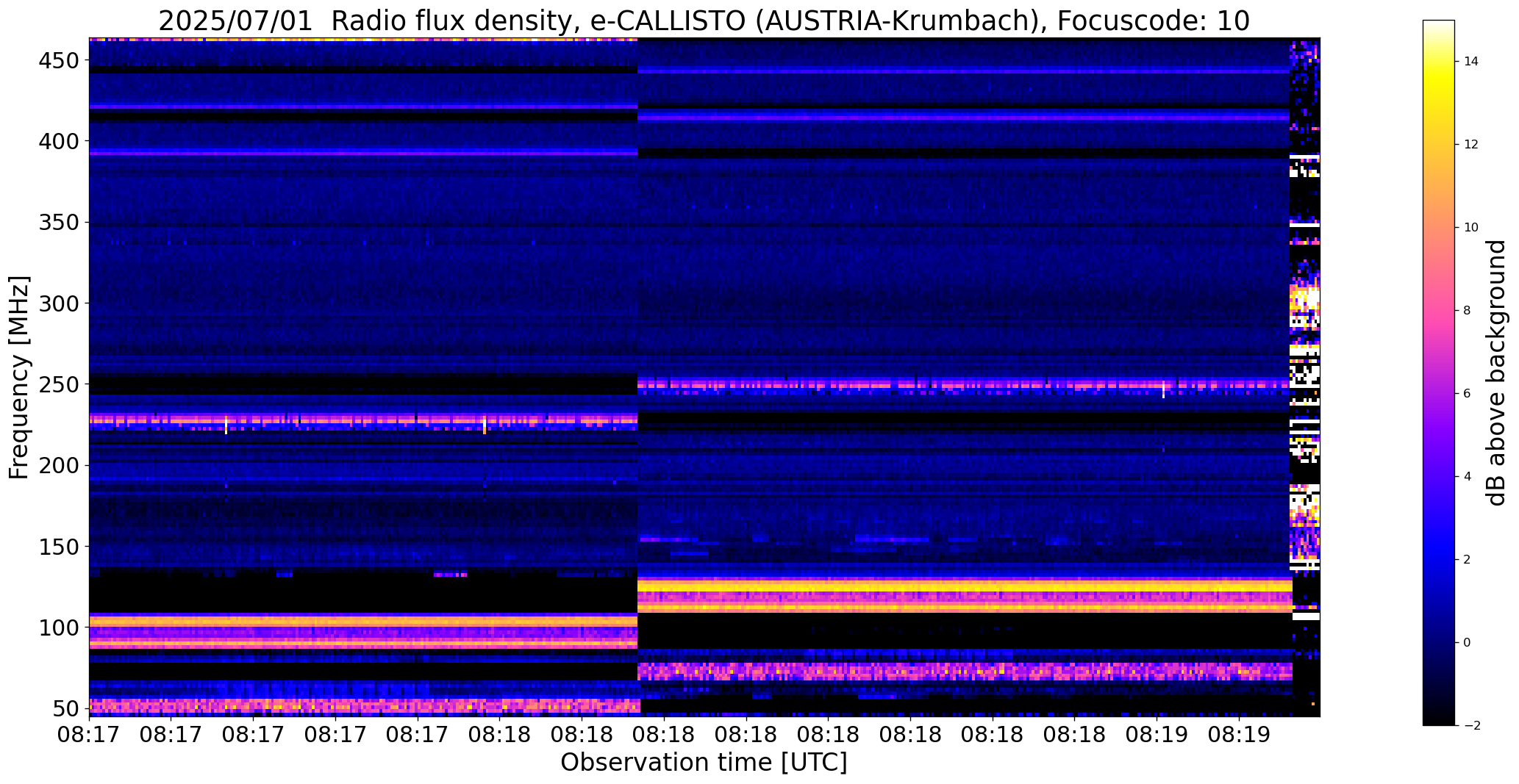Select the 'Frequency [MHz]' y-axis label
This screenshot has width=1519, height=784.
pyautogui.click(x=19, y=378)
